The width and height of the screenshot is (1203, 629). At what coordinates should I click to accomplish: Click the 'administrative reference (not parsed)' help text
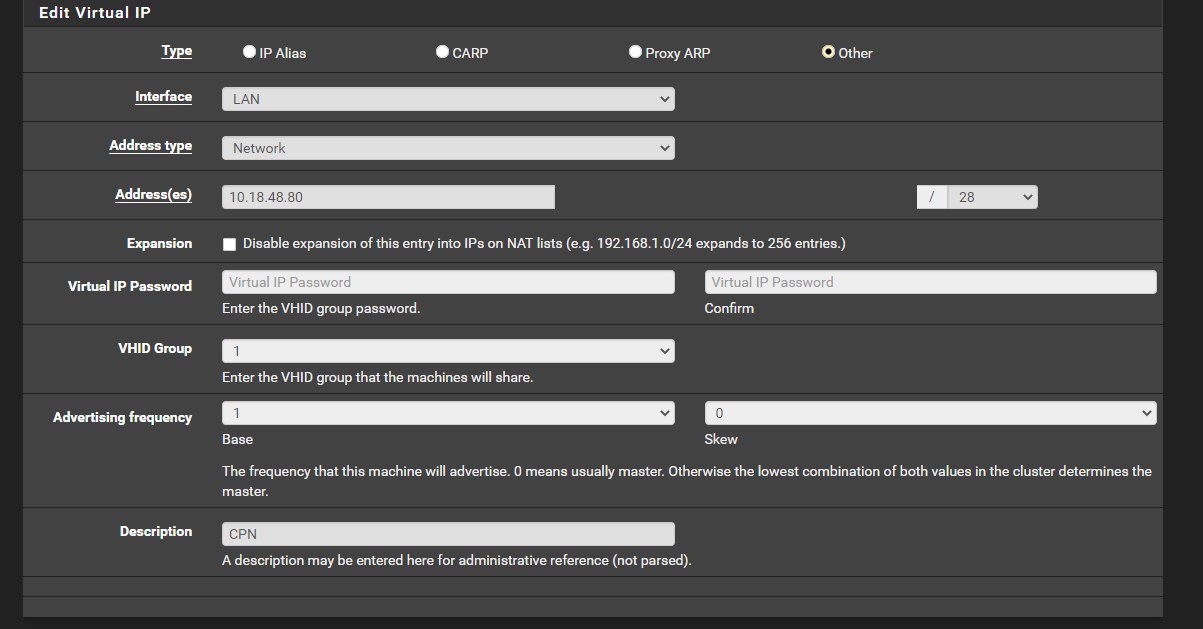pos(457,560)
